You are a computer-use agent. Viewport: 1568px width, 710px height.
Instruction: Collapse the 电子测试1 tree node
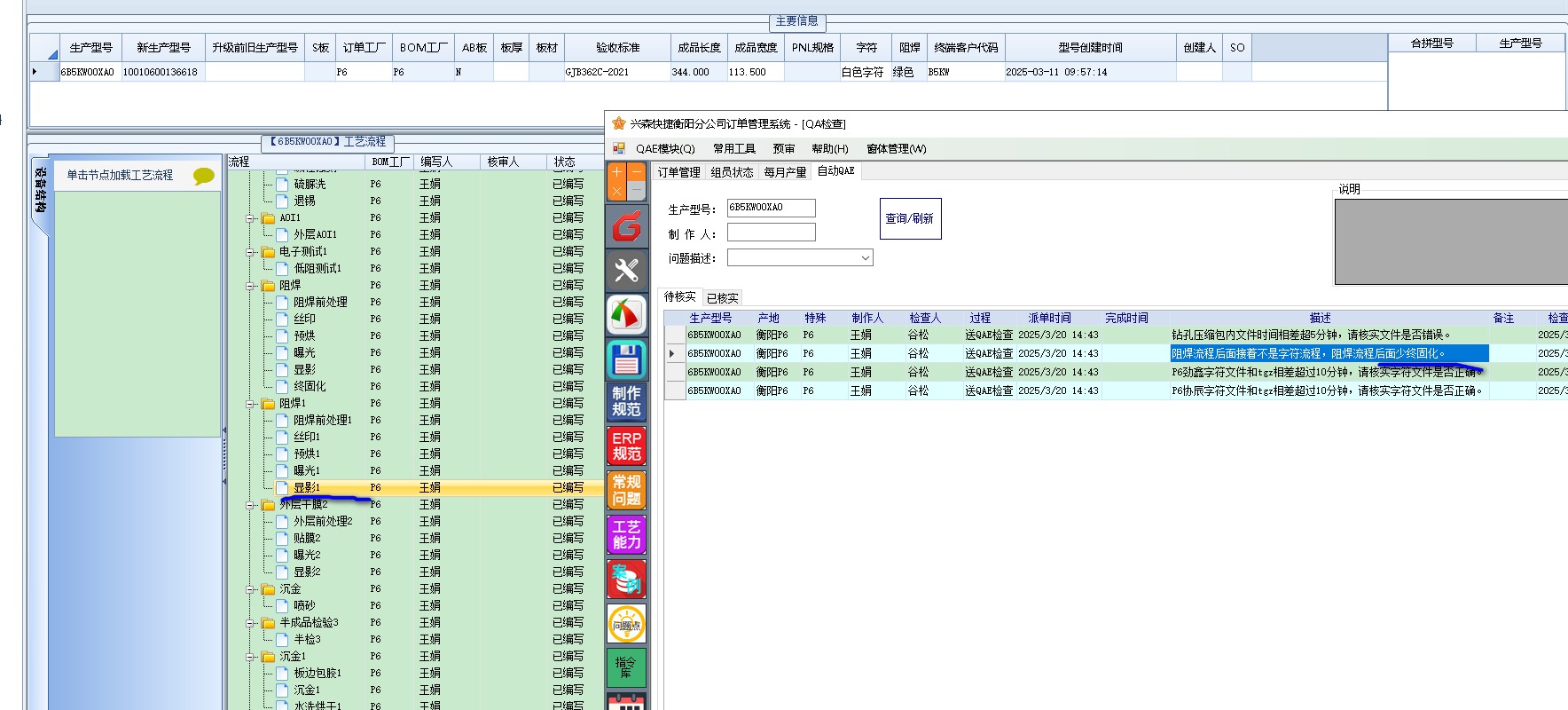[x=250, y=252]
